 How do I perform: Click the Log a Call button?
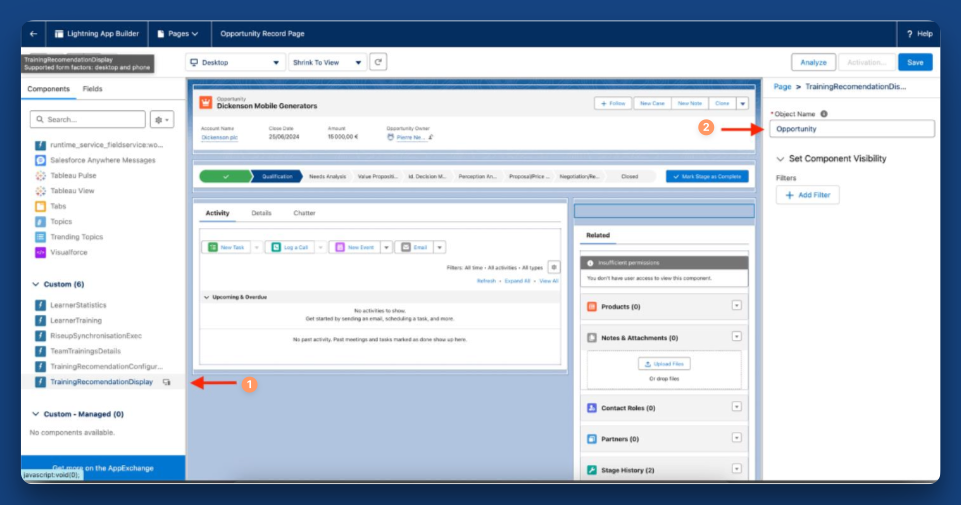pyautogui.click(x=290, y=248)
